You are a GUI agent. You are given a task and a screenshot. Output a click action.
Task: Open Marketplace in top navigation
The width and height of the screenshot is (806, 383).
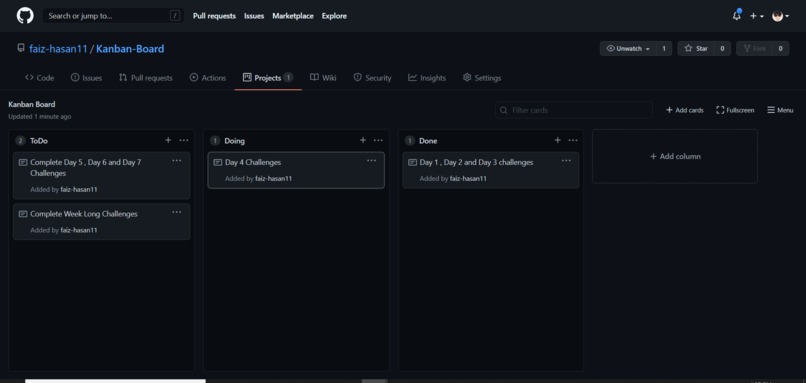pos(293,16)
